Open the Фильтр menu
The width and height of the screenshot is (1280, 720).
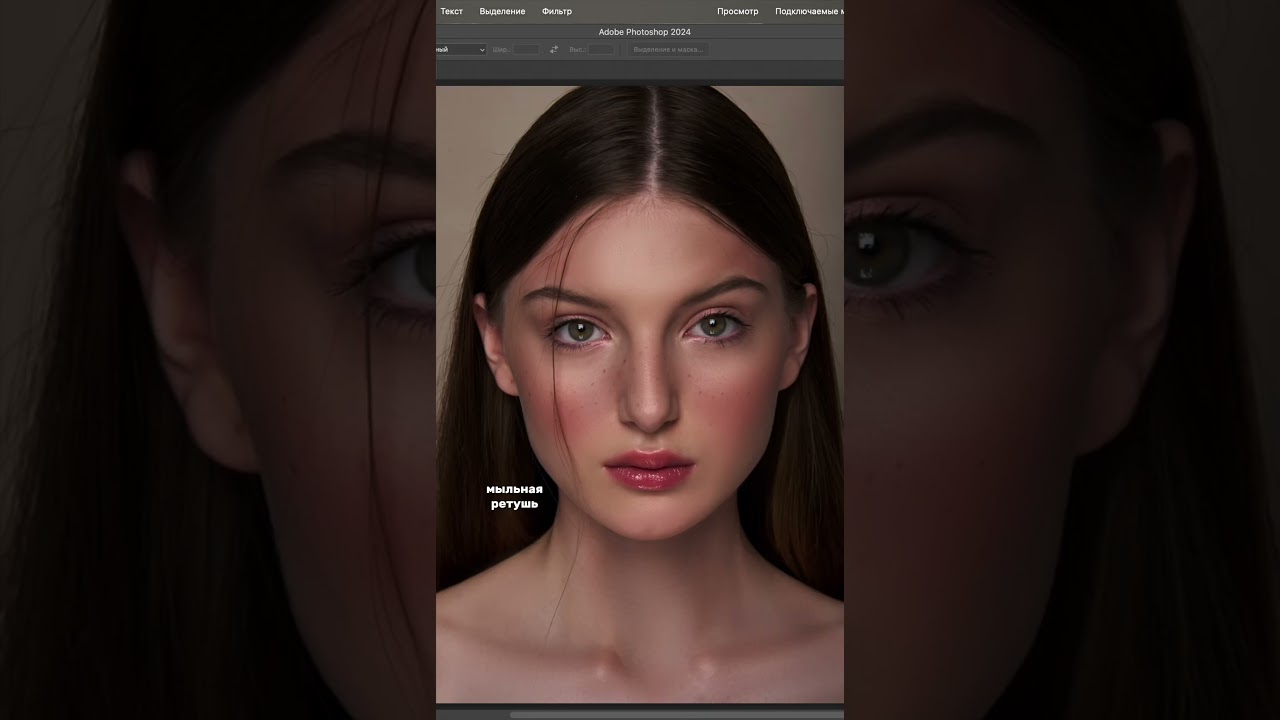pos(557,11)
